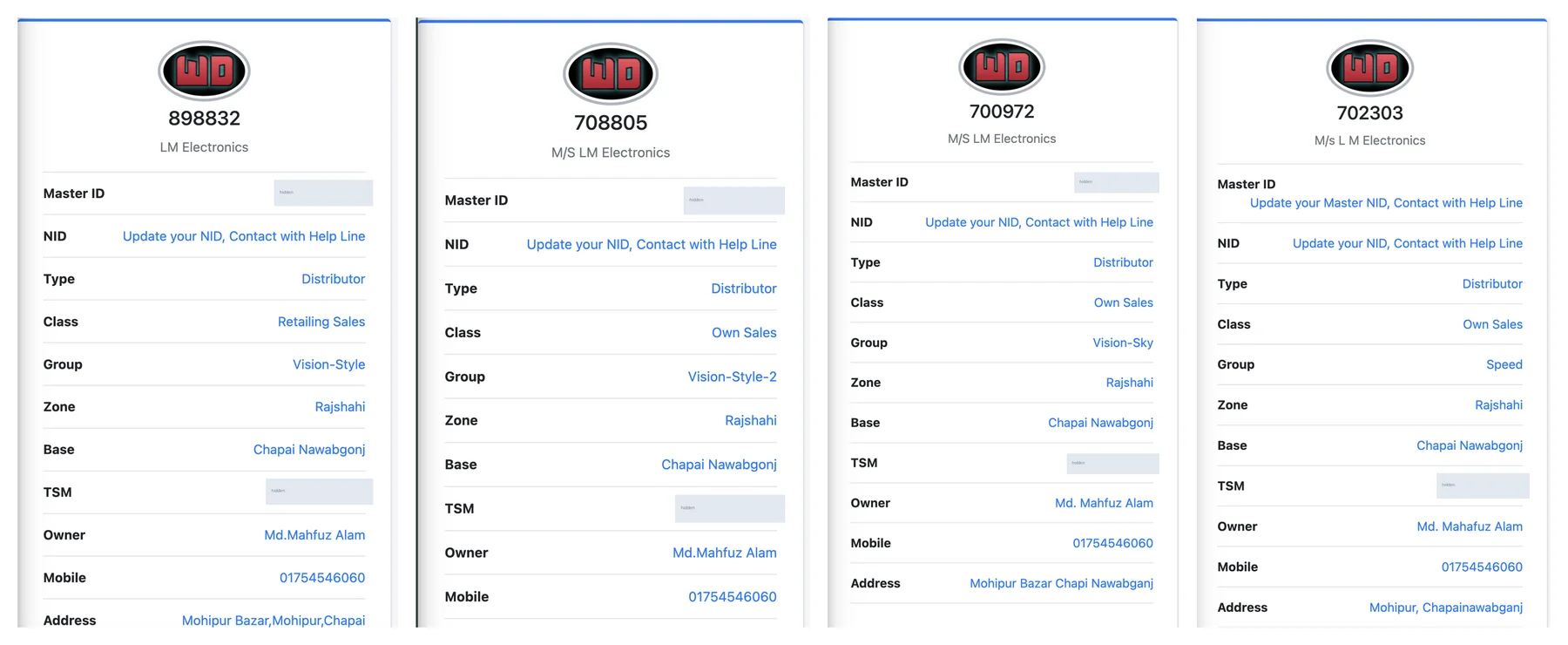Select the ID number 898832
The width and height of the screenshot is (1568, 645).
[204, 118]
